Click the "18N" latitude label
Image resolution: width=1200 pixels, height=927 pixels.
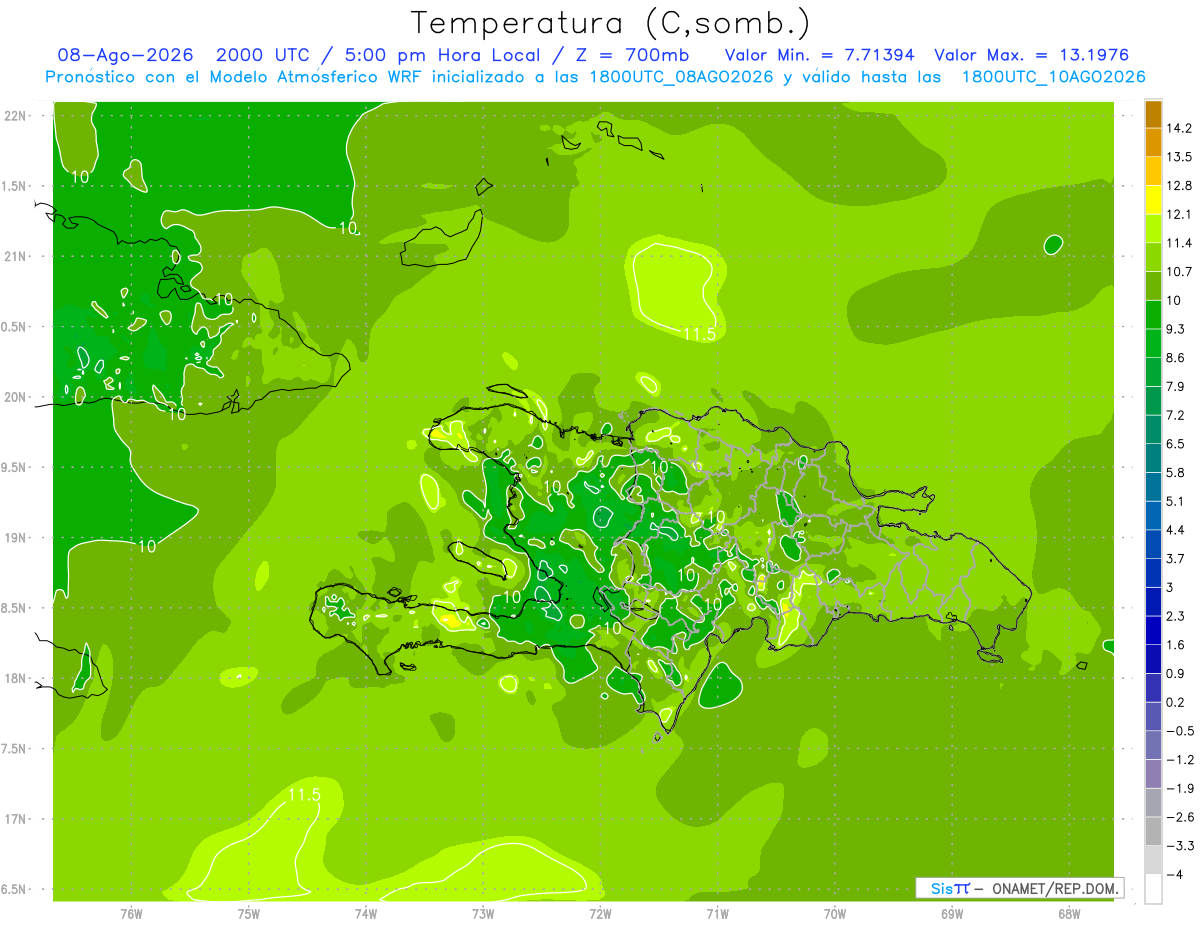(x=15, y=678)
